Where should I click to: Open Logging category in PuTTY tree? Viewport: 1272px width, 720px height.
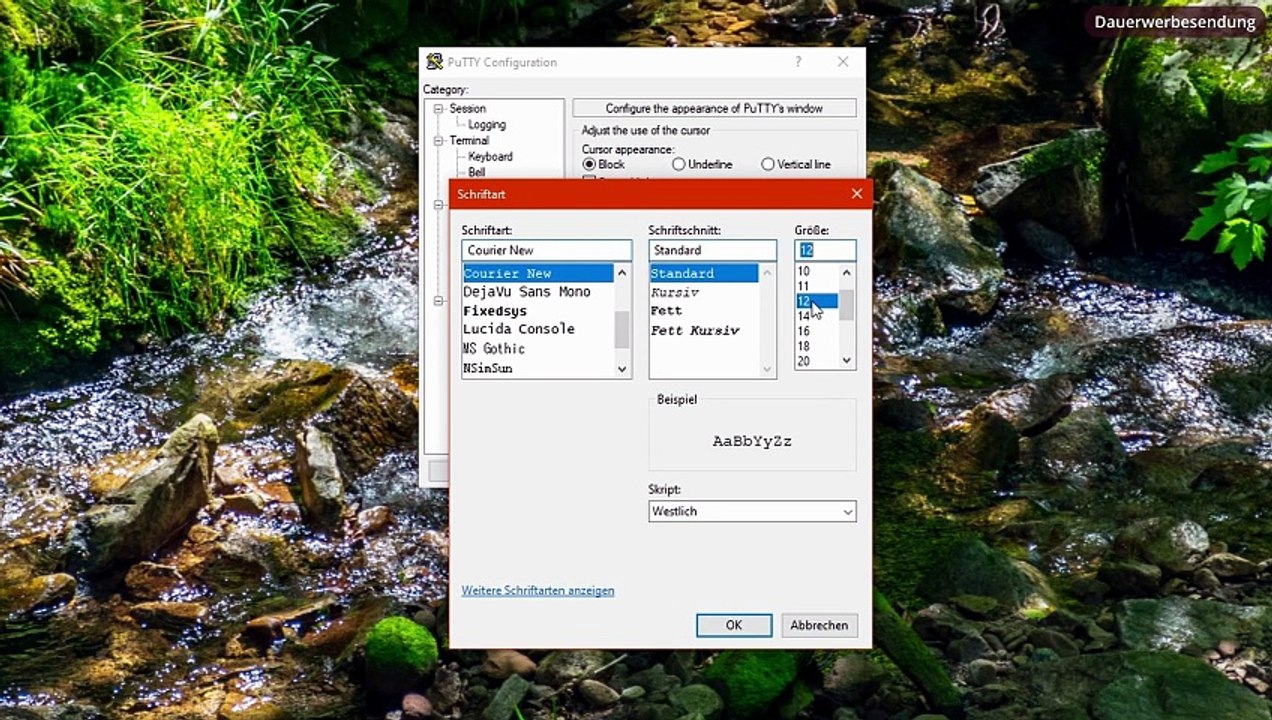coord(487,125)
